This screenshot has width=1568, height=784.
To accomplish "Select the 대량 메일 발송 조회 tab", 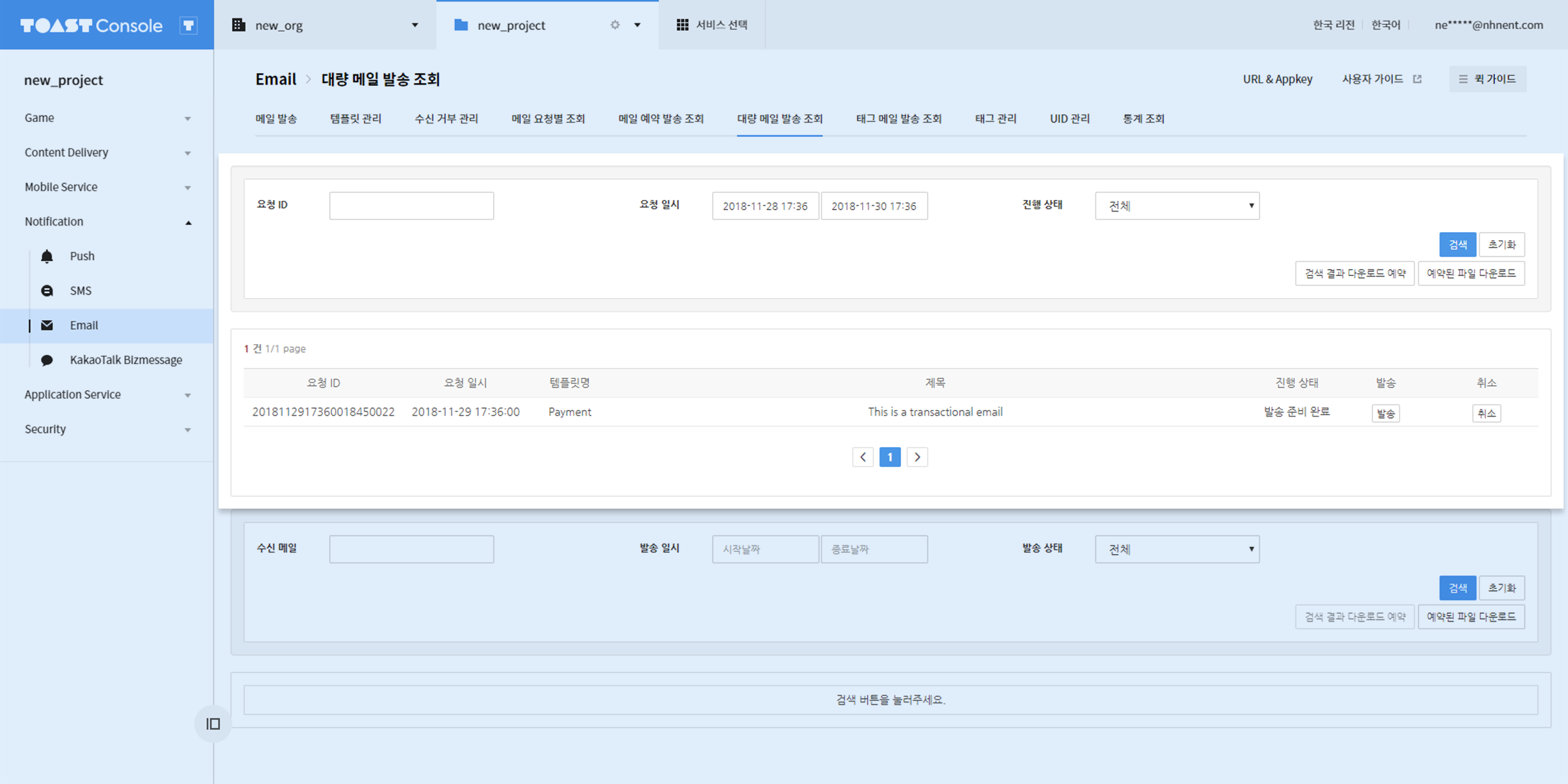I will 780,118.
